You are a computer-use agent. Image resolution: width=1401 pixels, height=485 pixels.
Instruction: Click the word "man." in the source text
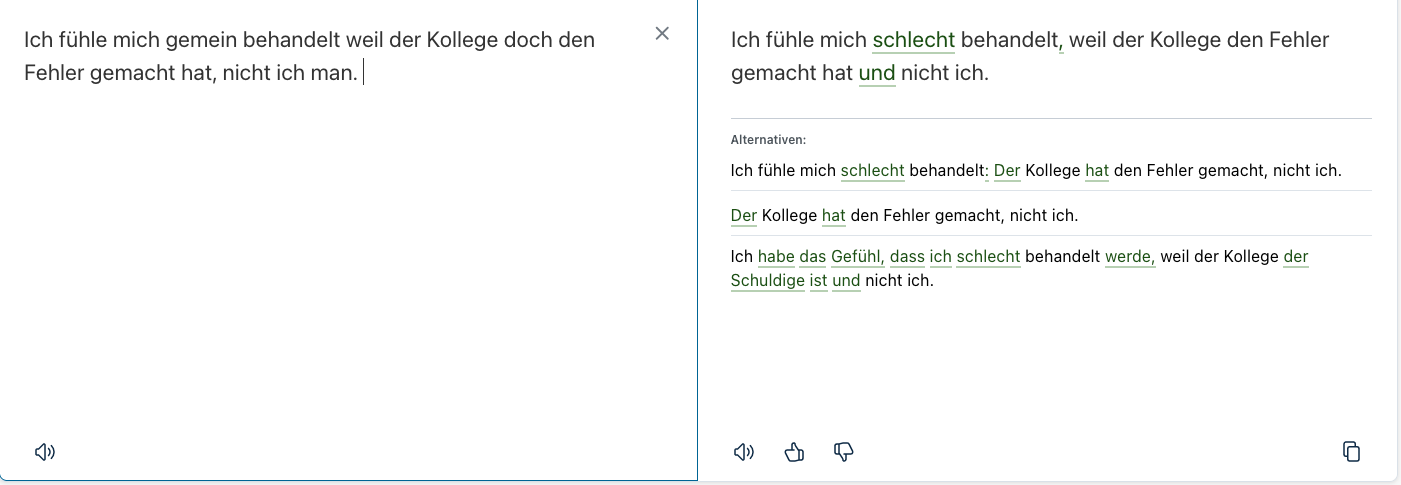333,74
